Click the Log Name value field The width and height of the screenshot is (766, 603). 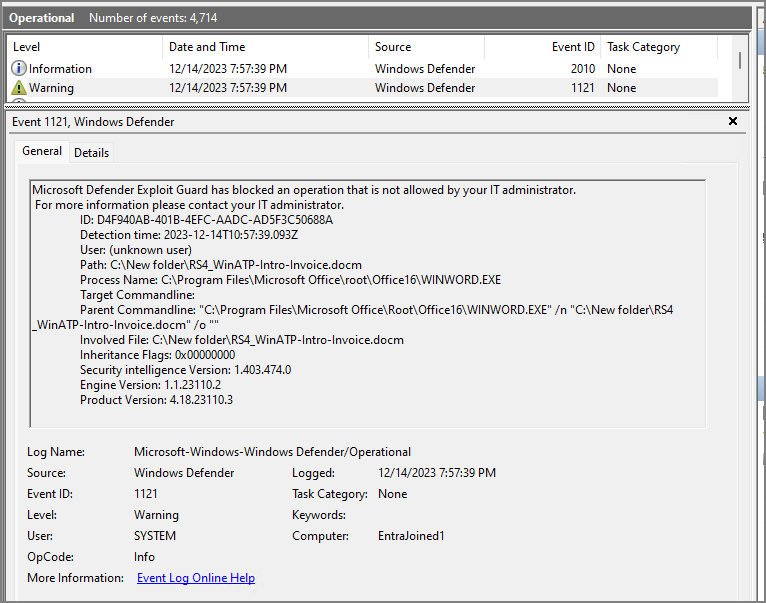tap(273, 452)
